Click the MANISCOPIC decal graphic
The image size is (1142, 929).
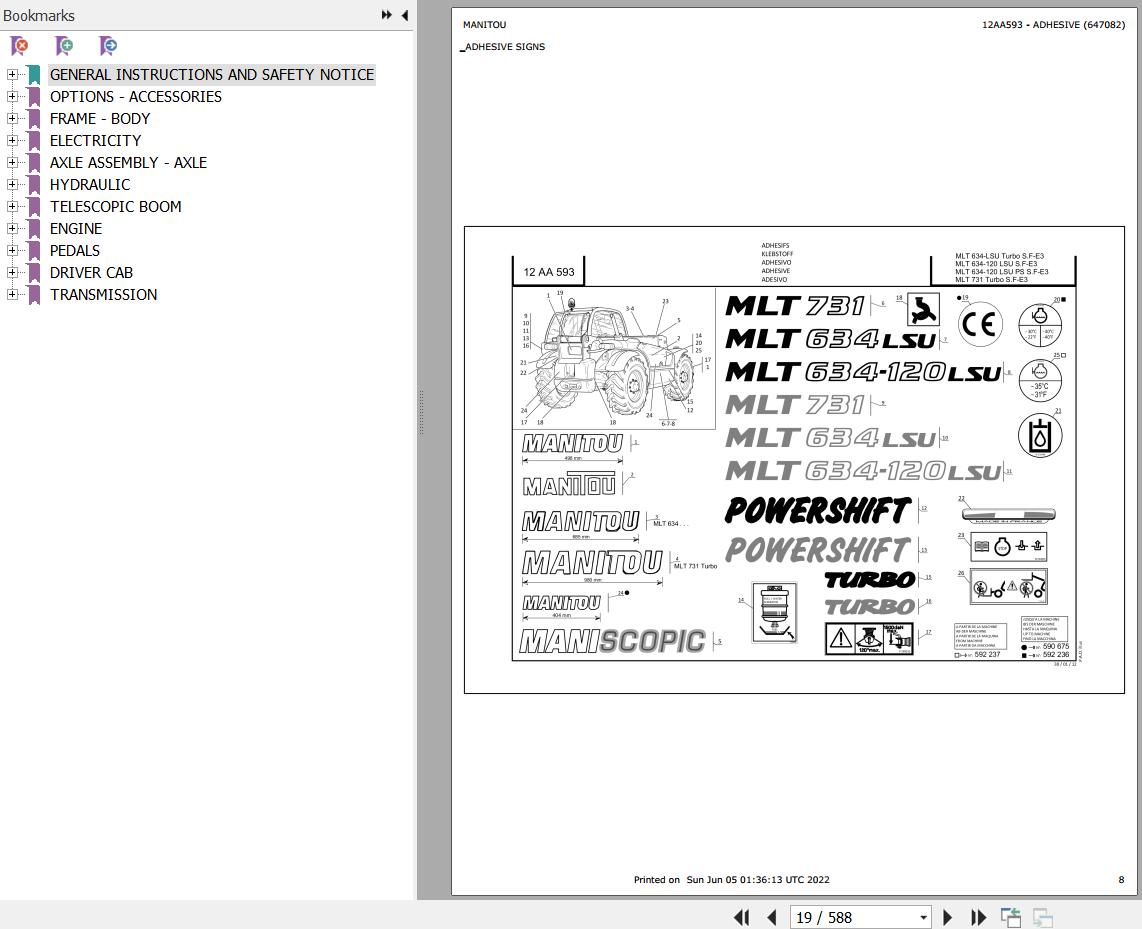click(x=613, y=641)
